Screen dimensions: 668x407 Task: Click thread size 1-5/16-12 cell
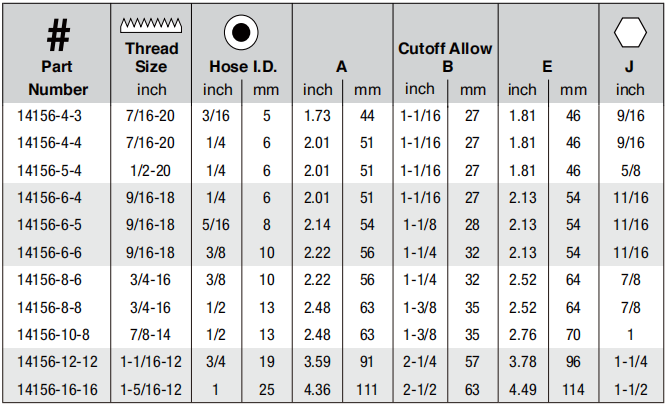pos(151,390)
